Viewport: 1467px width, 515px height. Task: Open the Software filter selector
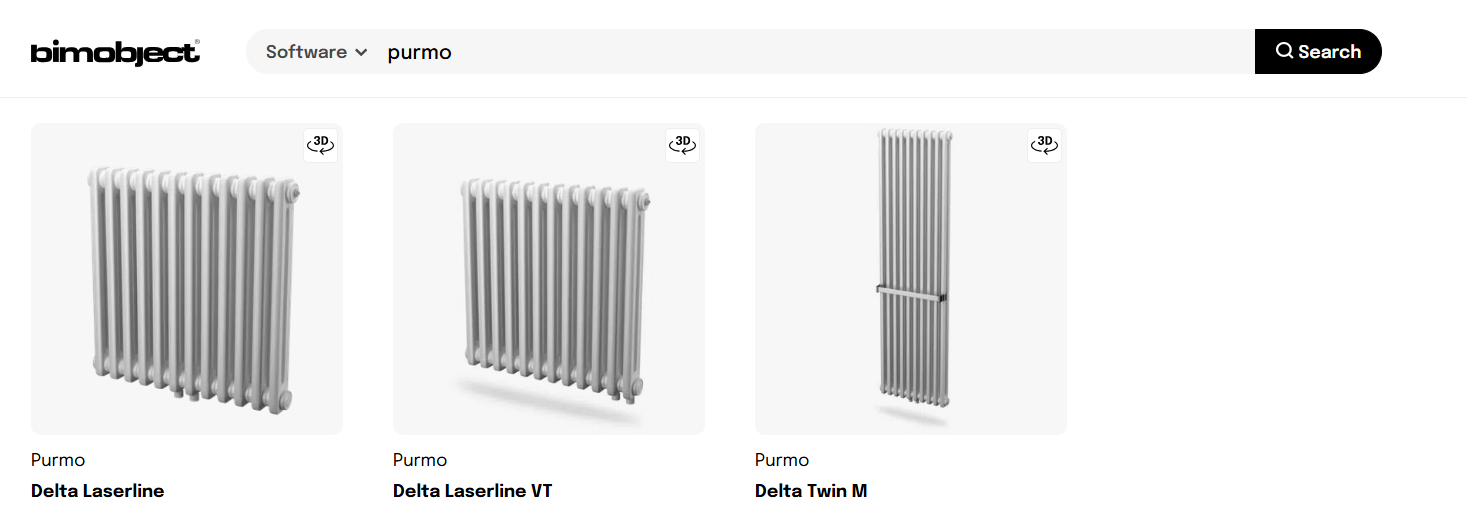(316, 52)
